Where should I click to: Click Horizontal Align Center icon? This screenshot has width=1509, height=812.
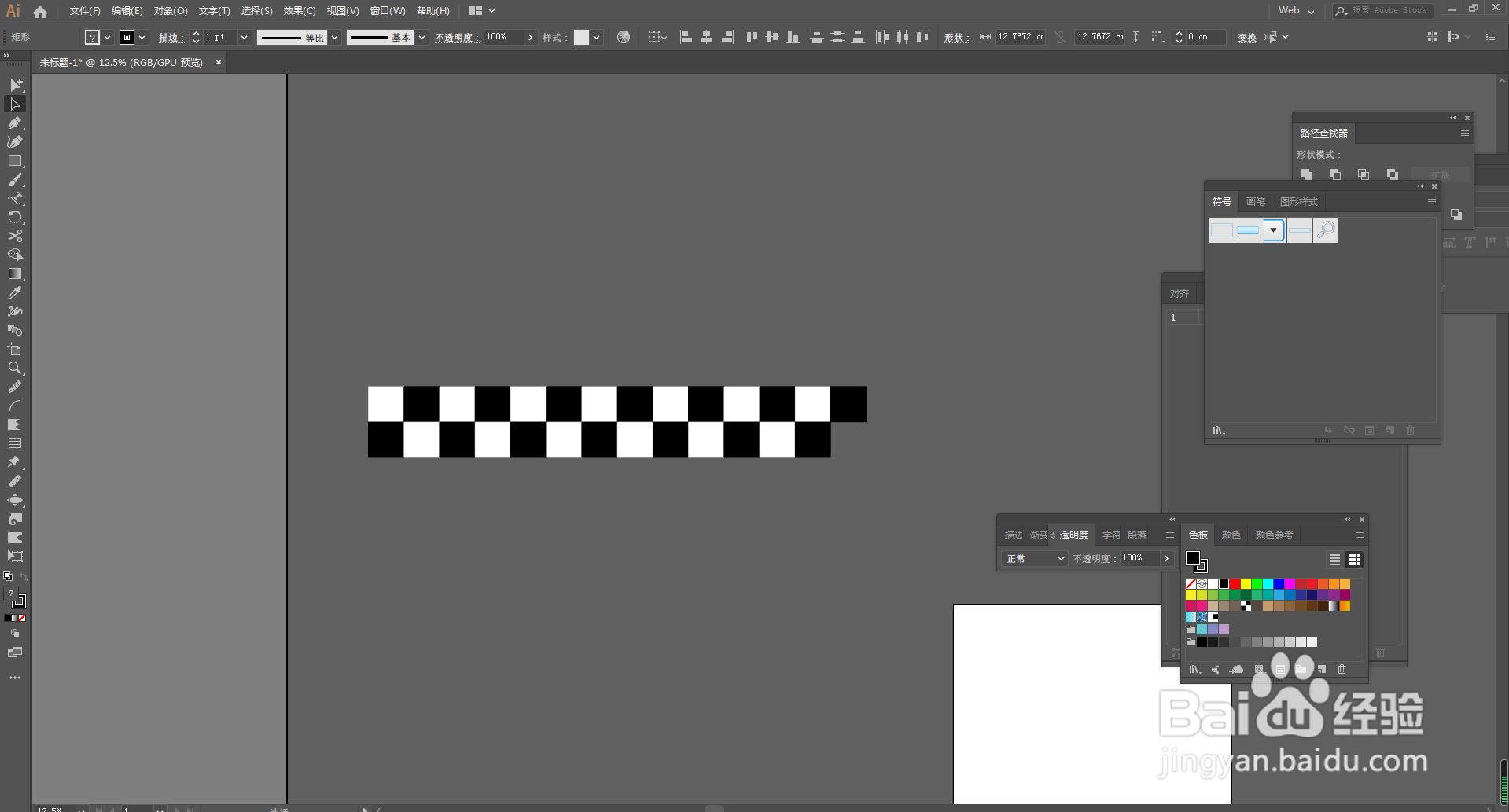(706, 37)
